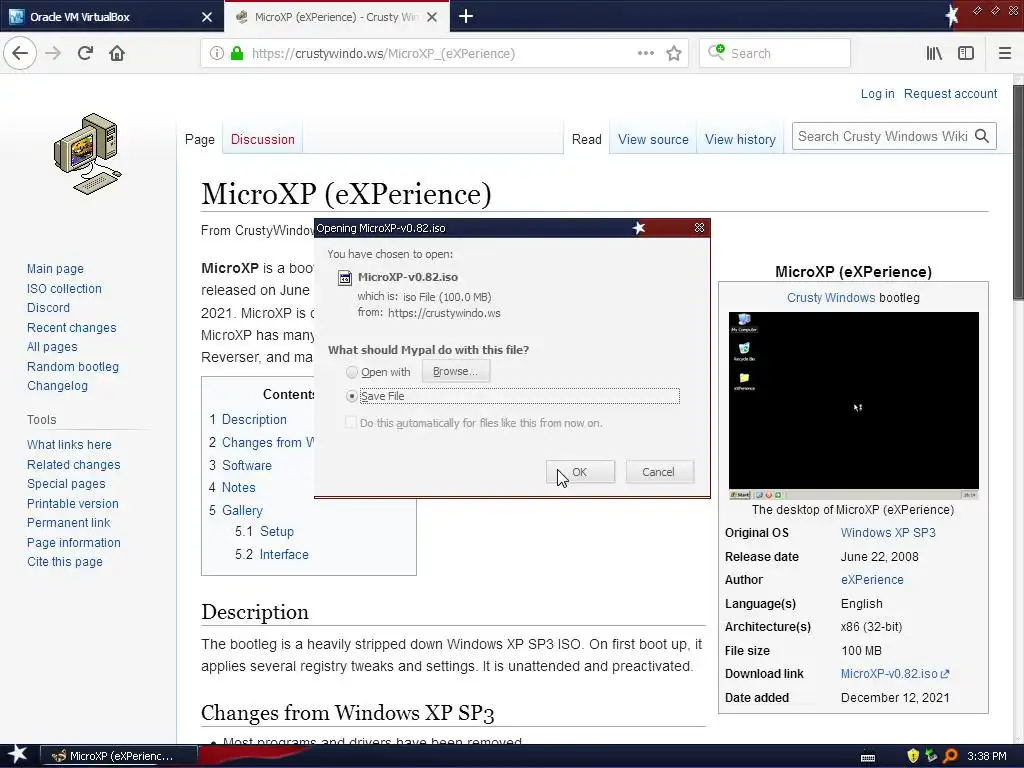Select the Open with radio button
The width and height of the screenshot is (1024, 768).
[x=351, y=372]
